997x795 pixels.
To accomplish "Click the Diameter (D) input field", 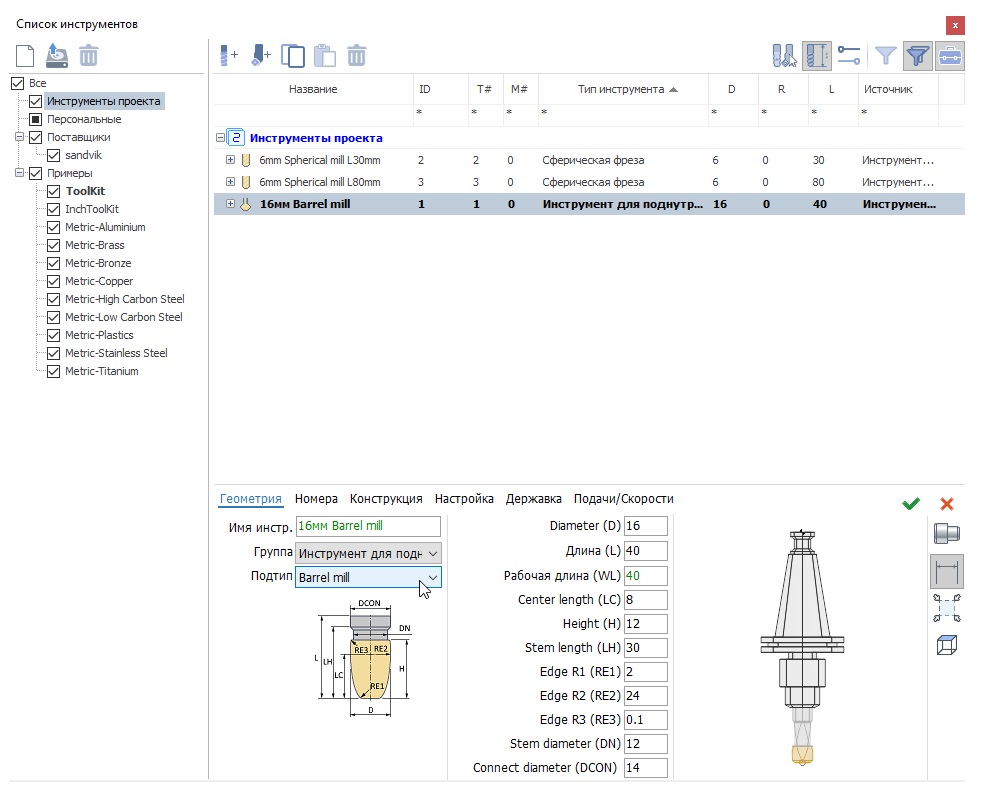I will [x=645, y=526].
